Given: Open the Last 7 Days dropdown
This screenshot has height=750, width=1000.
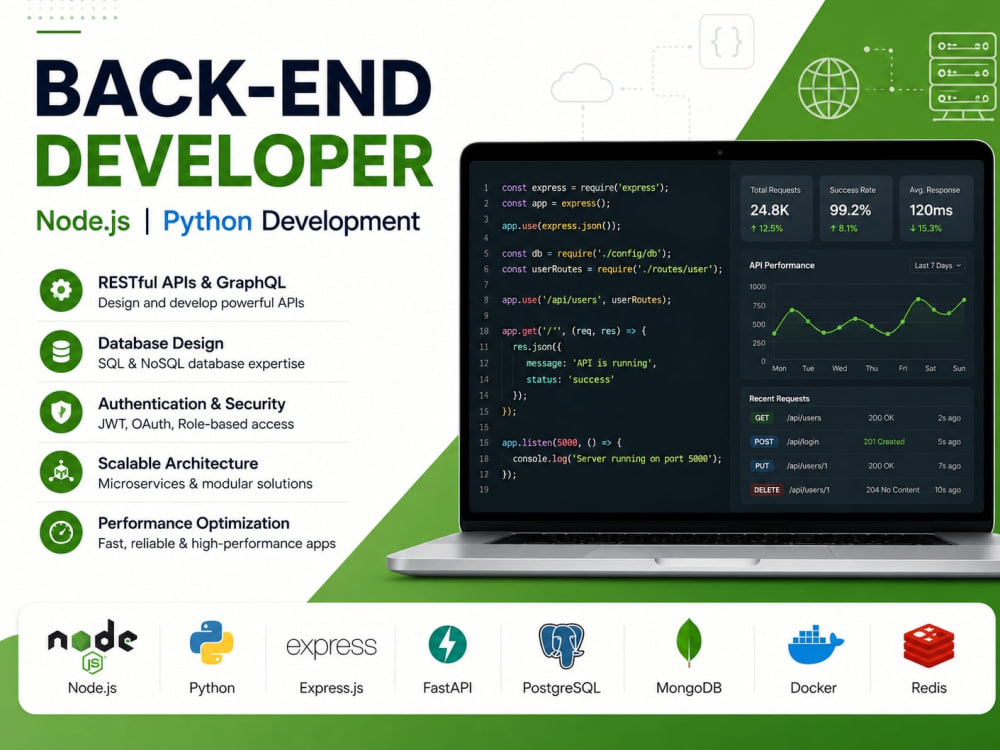Looking at the screenshot, I should [x=937, y=265].
